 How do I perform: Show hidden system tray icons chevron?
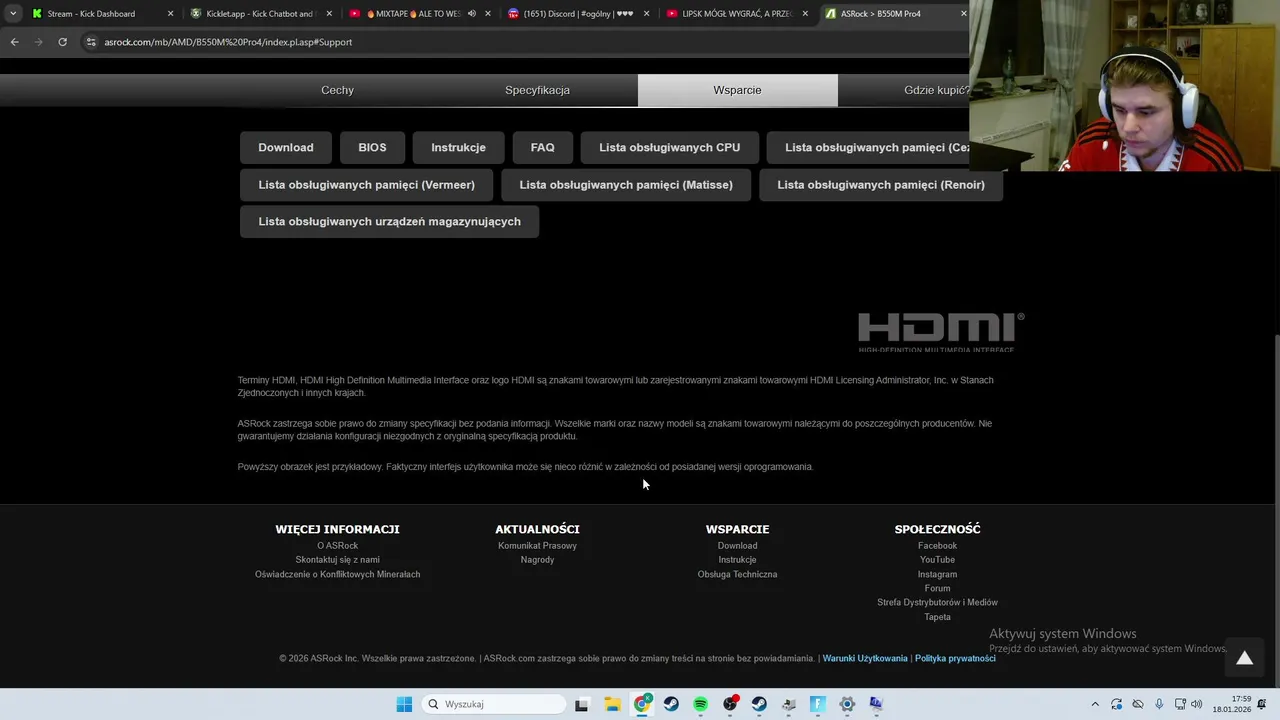[1095, 704]
